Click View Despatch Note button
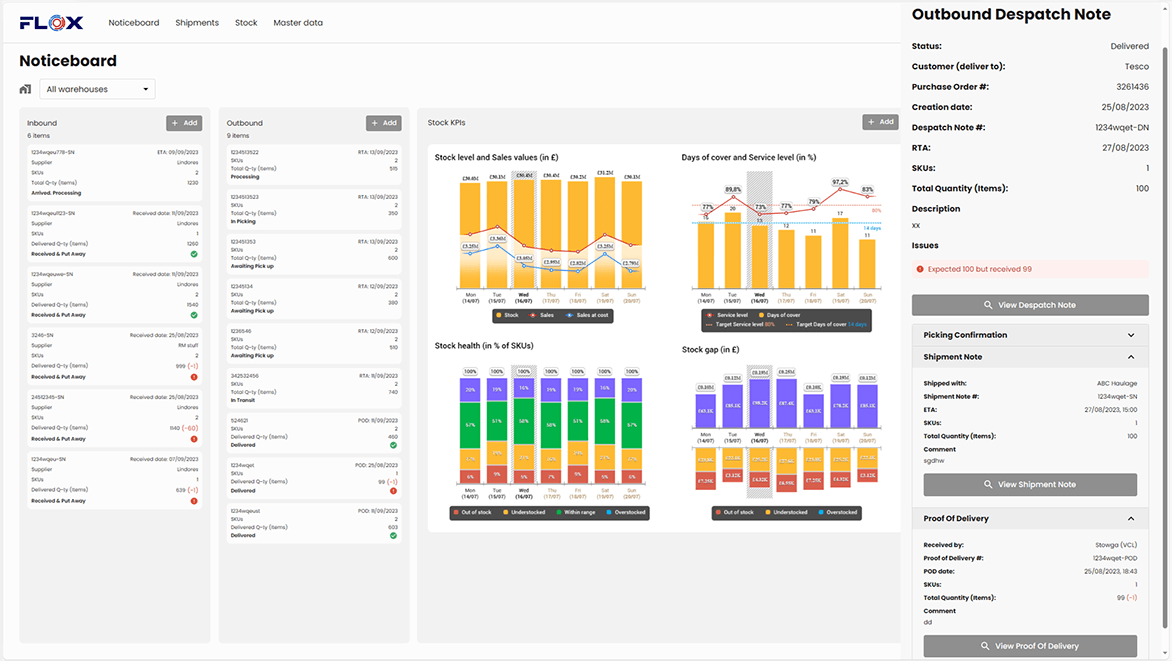1172x661 pixels. coord(1029,305)
